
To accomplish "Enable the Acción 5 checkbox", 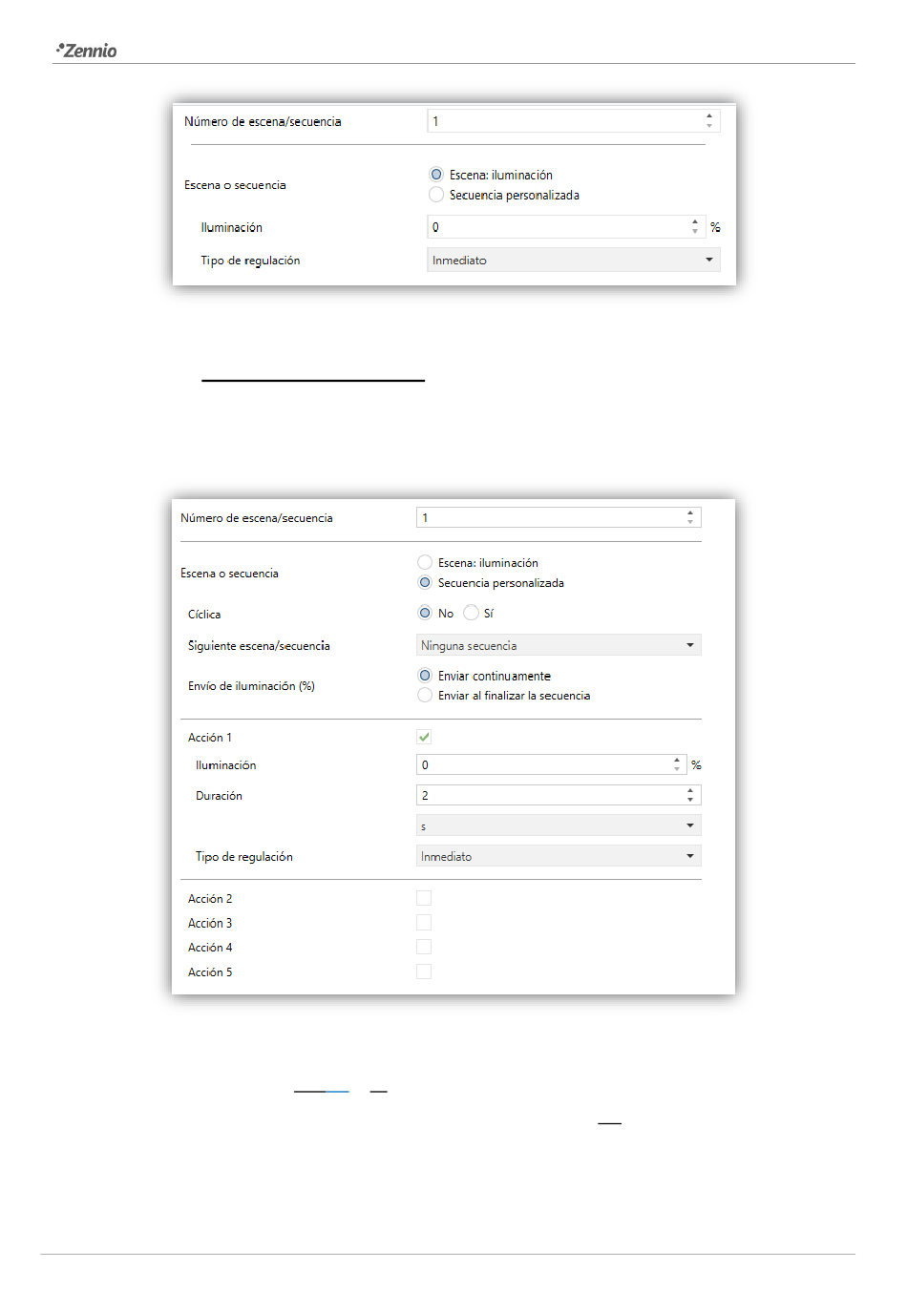I will point(424,971).
